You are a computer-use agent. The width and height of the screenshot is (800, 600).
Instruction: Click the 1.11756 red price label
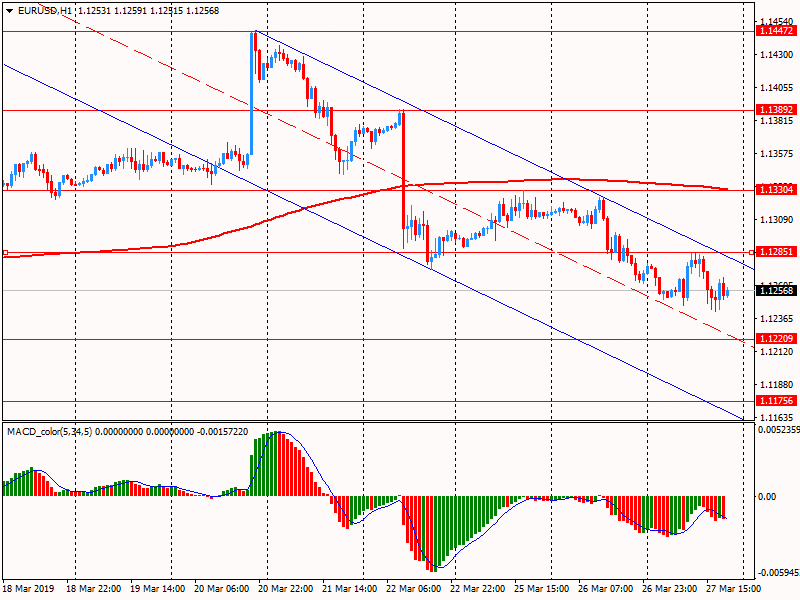tap(777, 401)
